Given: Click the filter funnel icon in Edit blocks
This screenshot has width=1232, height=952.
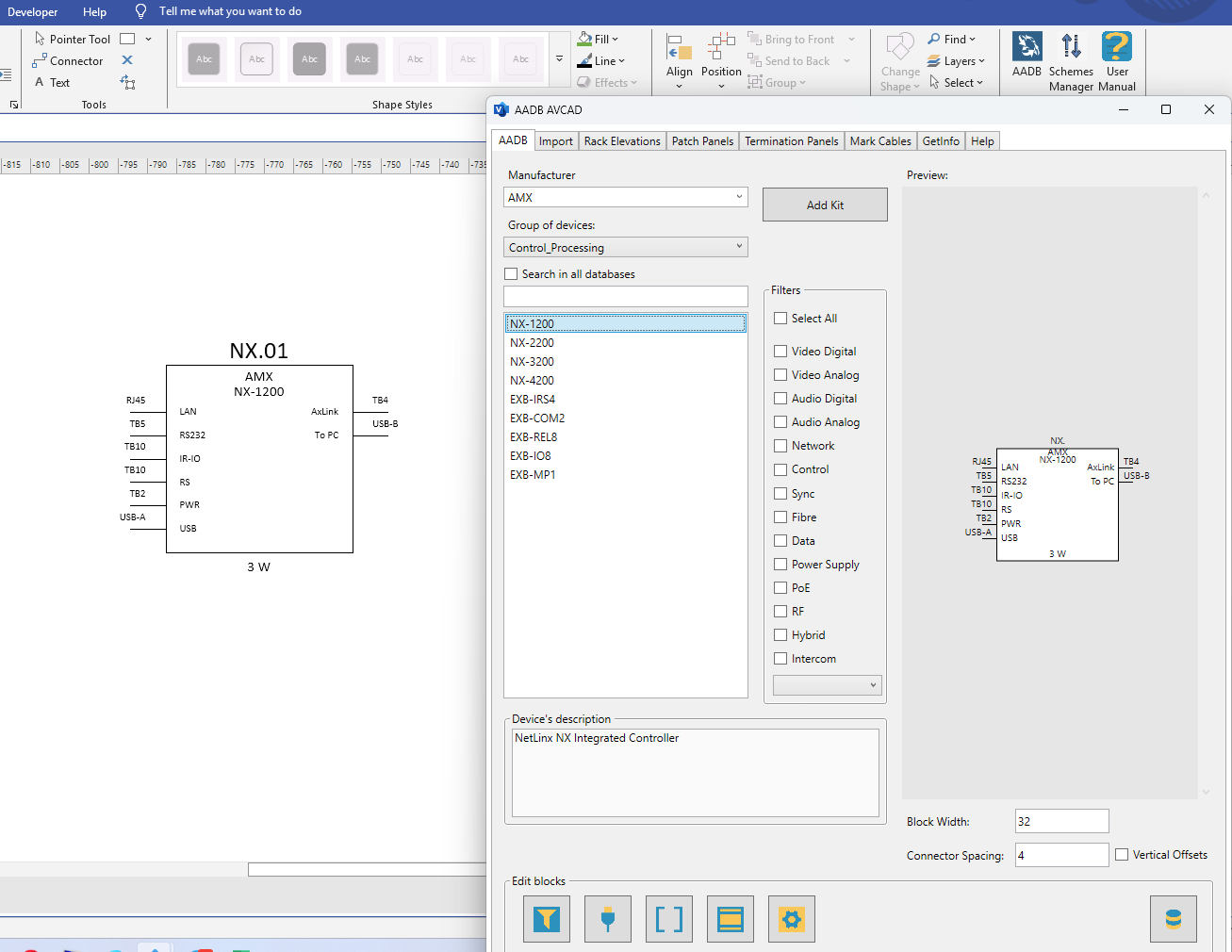Looking at the screenshot, I should tap(547, 919).
